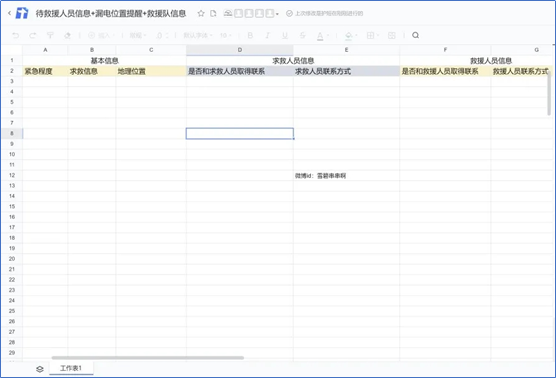Open search with the magnifier icon
This screenshot has width=556, height=378.
(416, 35)
